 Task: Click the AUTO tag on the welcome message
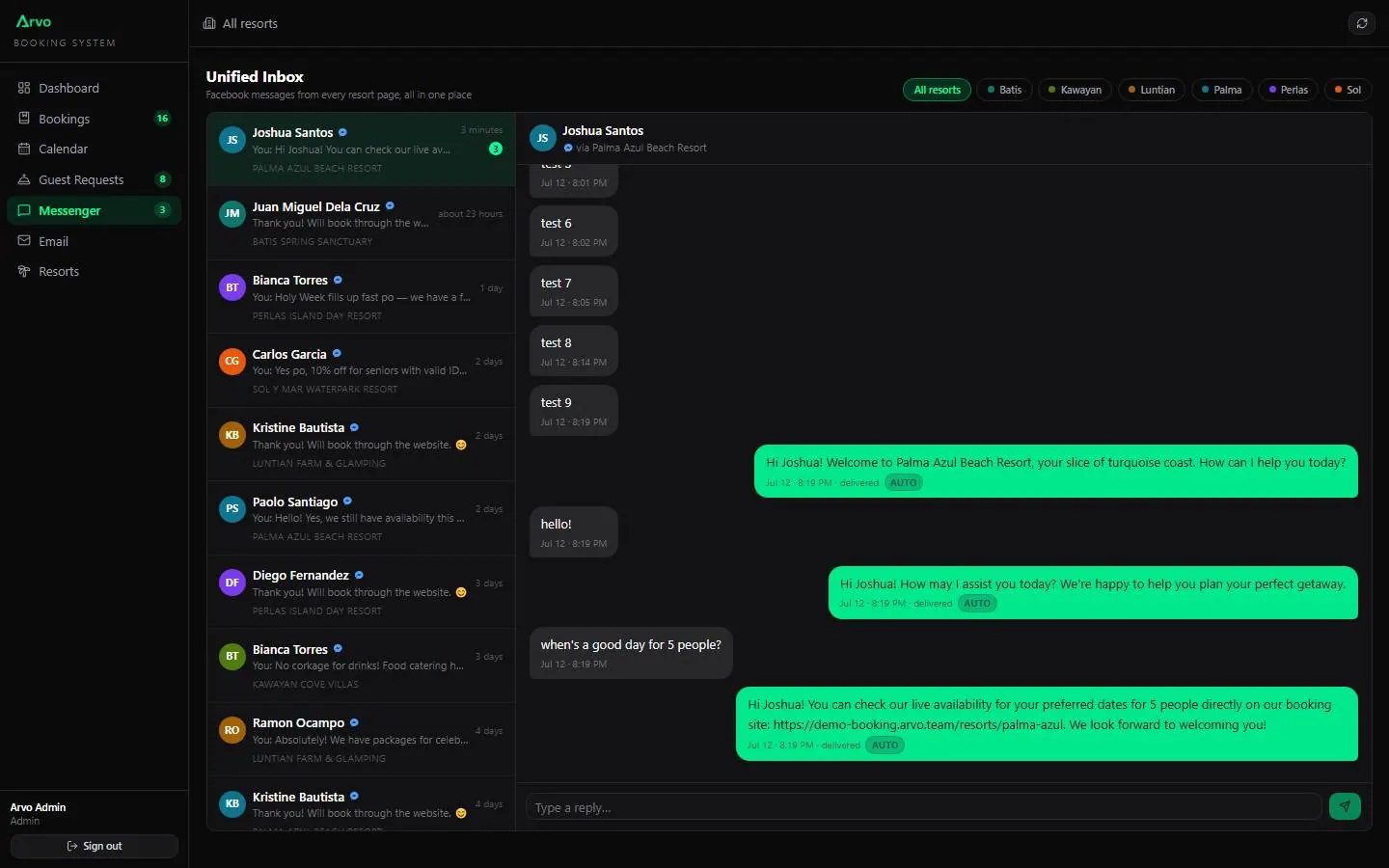tap(904, 482)
